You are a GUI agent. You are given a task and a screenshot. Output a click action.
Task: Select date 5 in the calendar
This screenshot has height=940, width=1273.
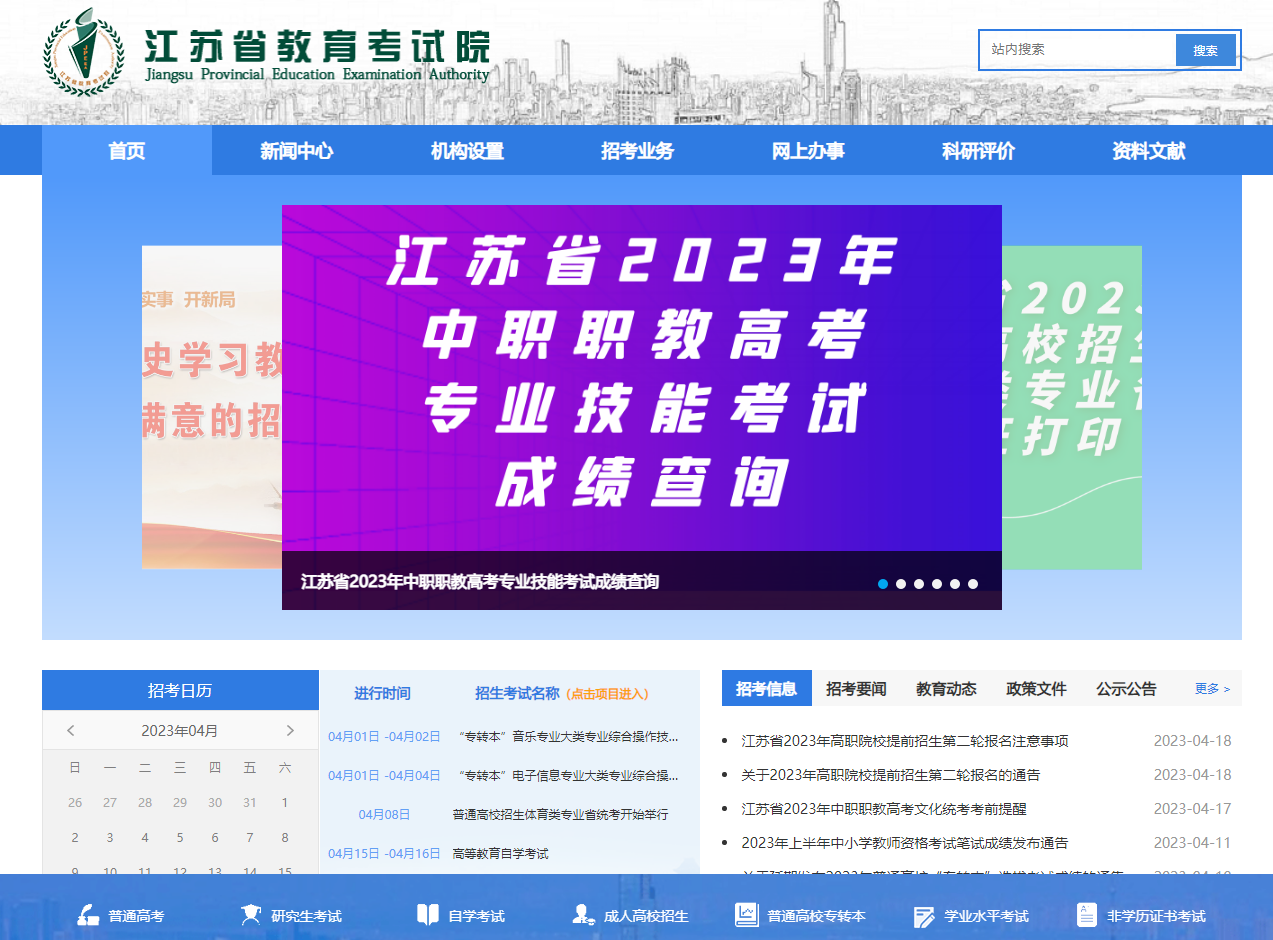[x=180, y=838]
